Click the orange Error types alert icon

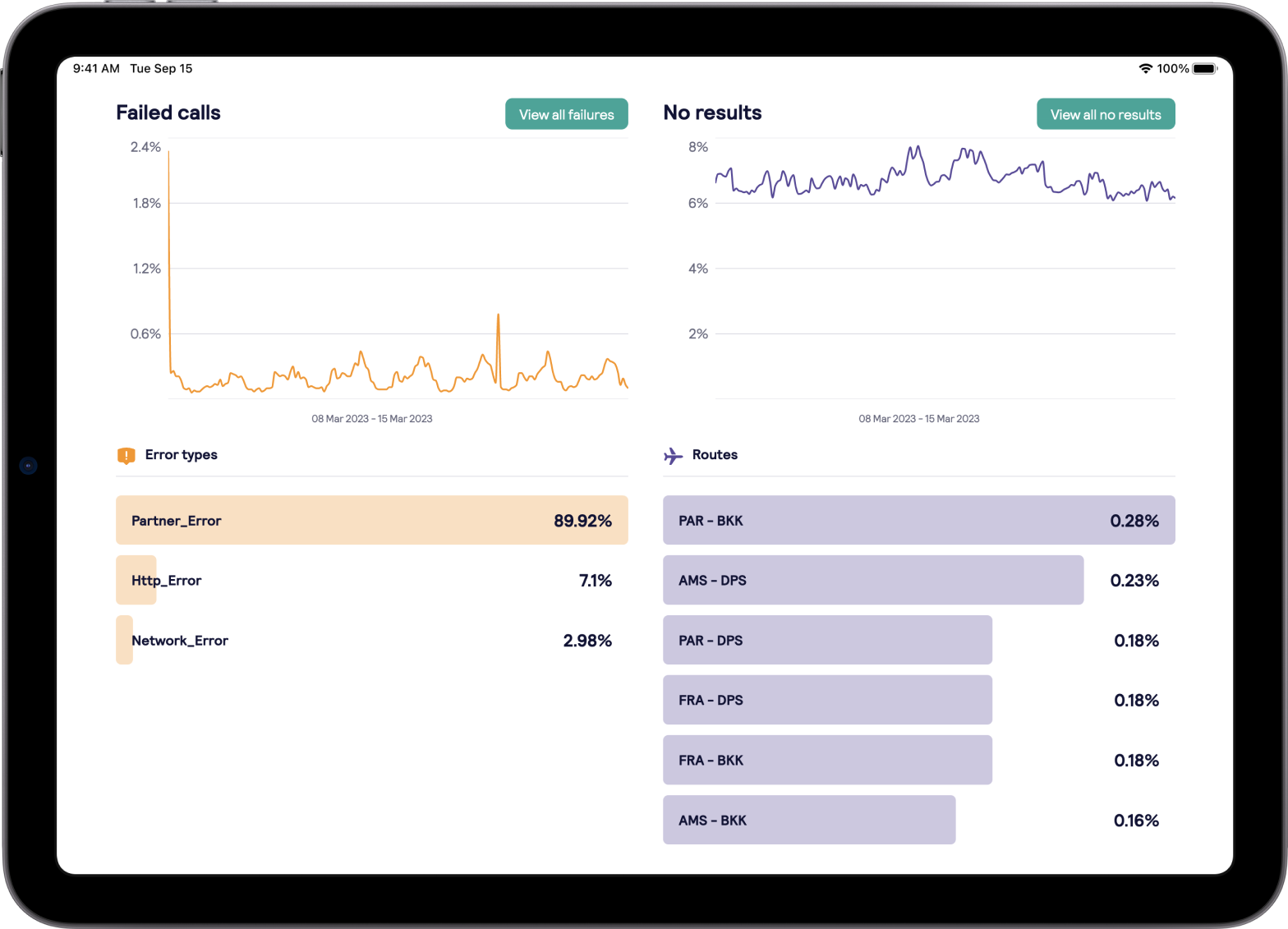pyautogui.click(x=126, y=455)
